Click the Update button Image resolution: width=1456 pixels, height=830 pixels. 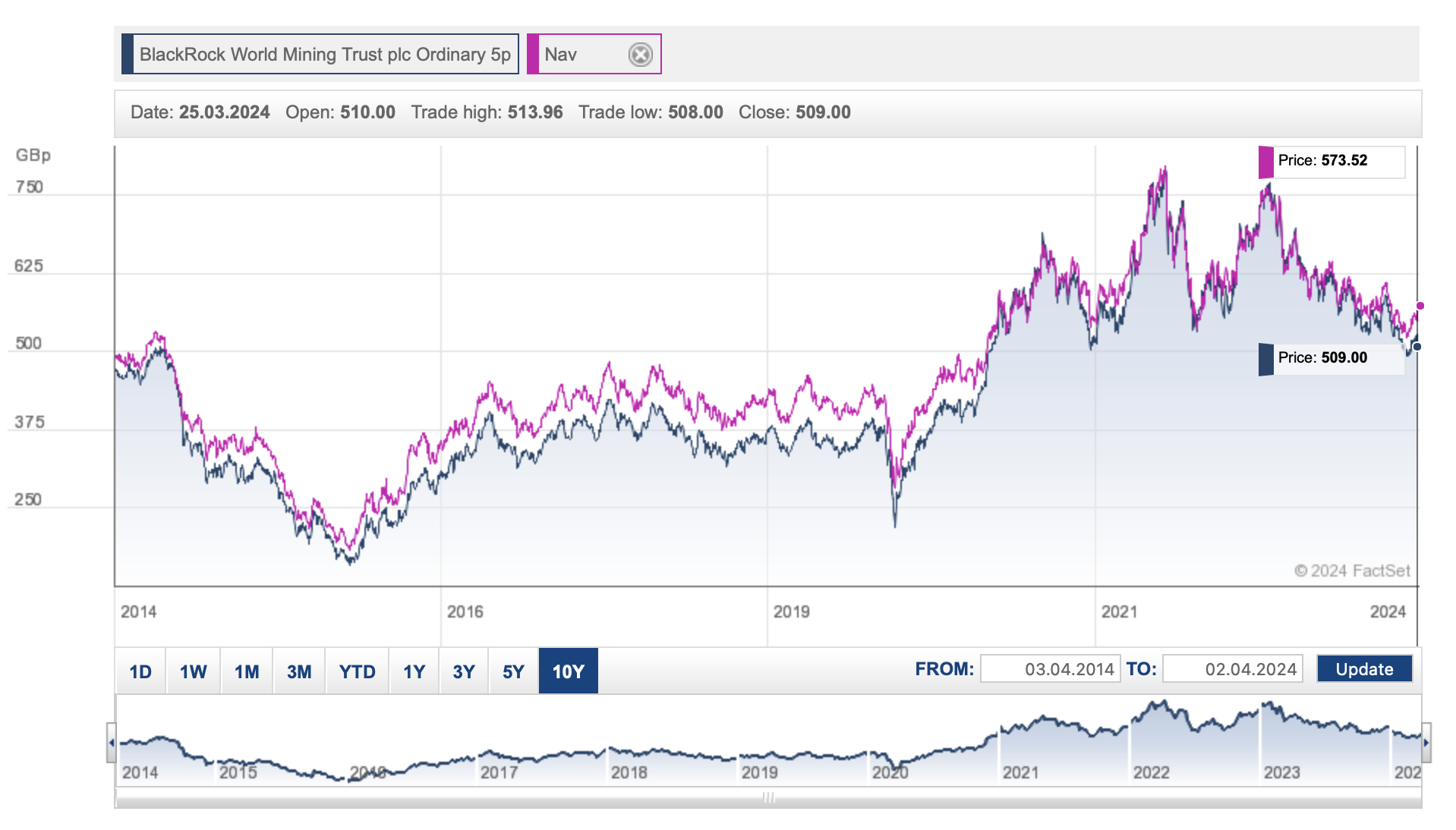point(1364,669)
